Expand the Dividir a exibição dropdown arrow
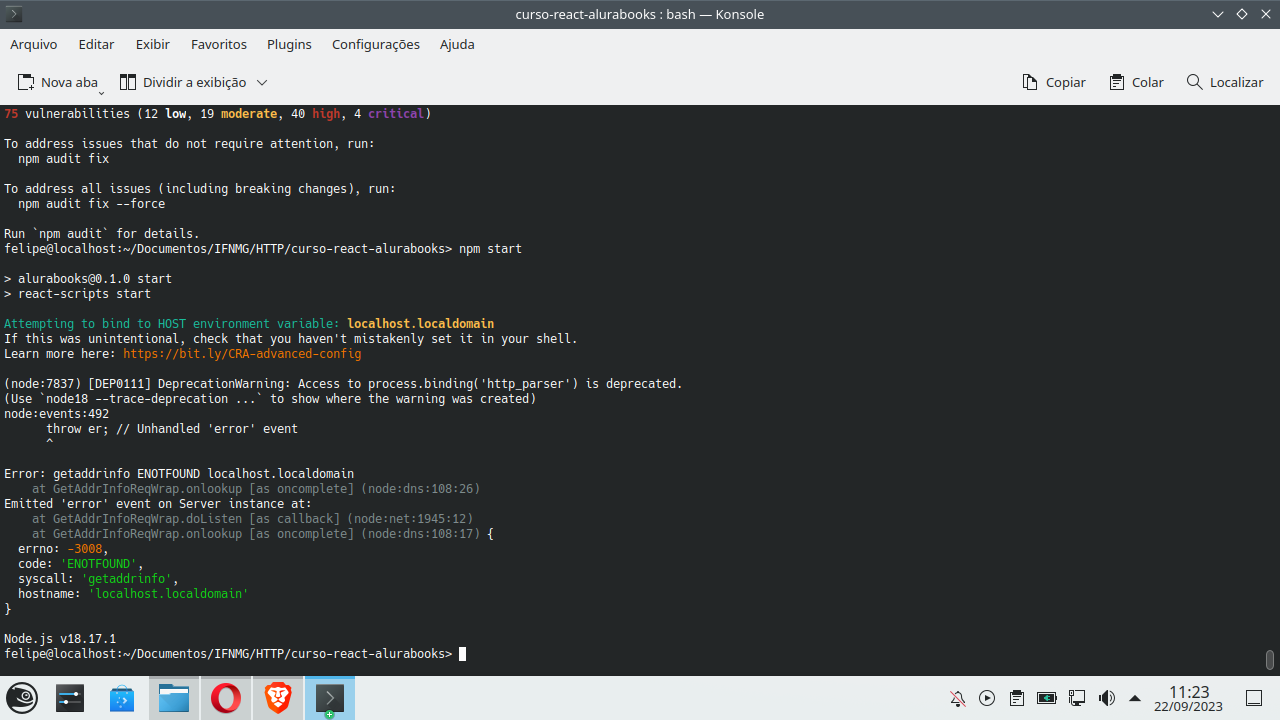The width and height of the screenshot is (1280, 720). tap(262, 82)
